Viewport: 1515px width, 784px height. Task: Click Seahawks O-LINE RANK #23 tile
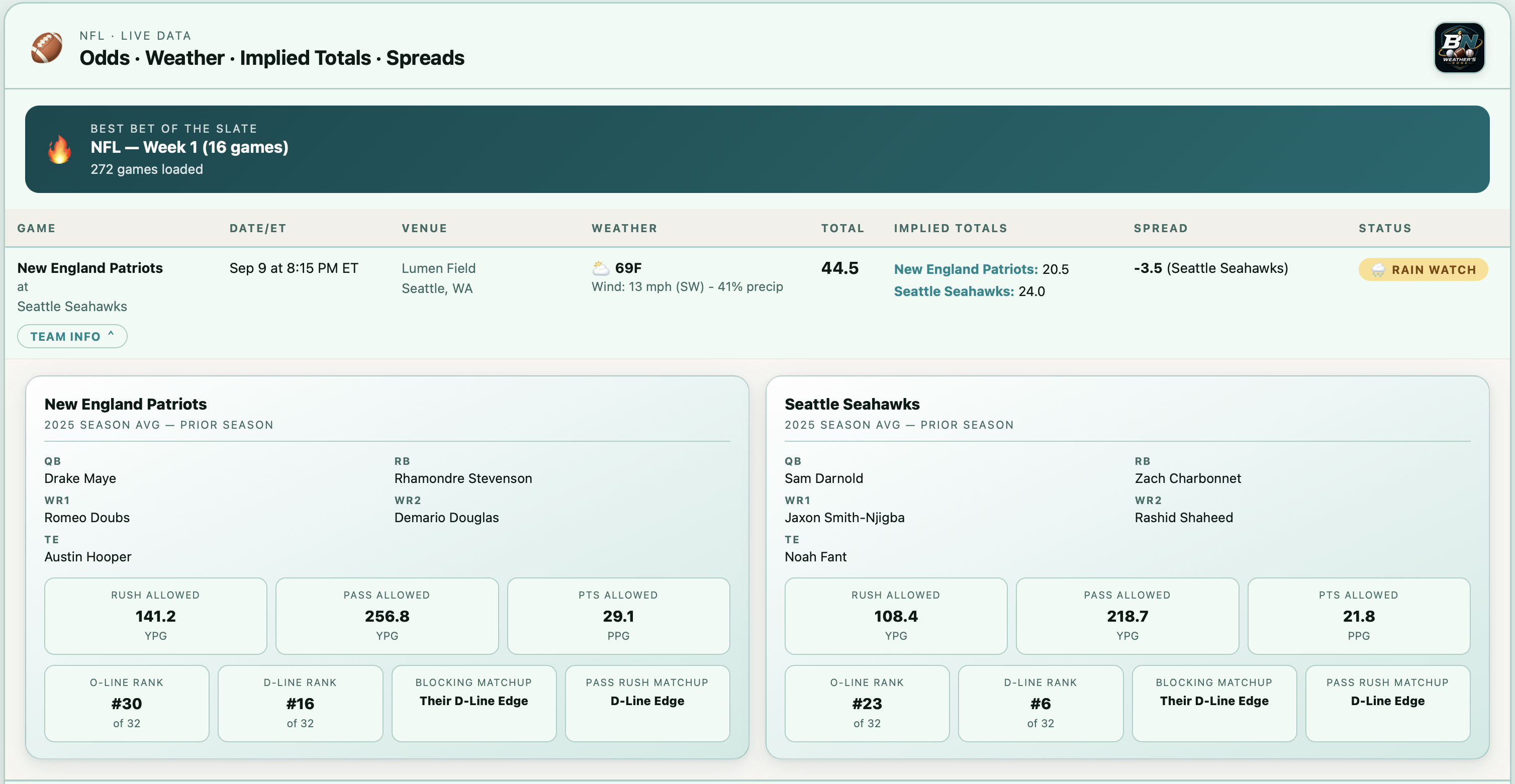(867, 704)
